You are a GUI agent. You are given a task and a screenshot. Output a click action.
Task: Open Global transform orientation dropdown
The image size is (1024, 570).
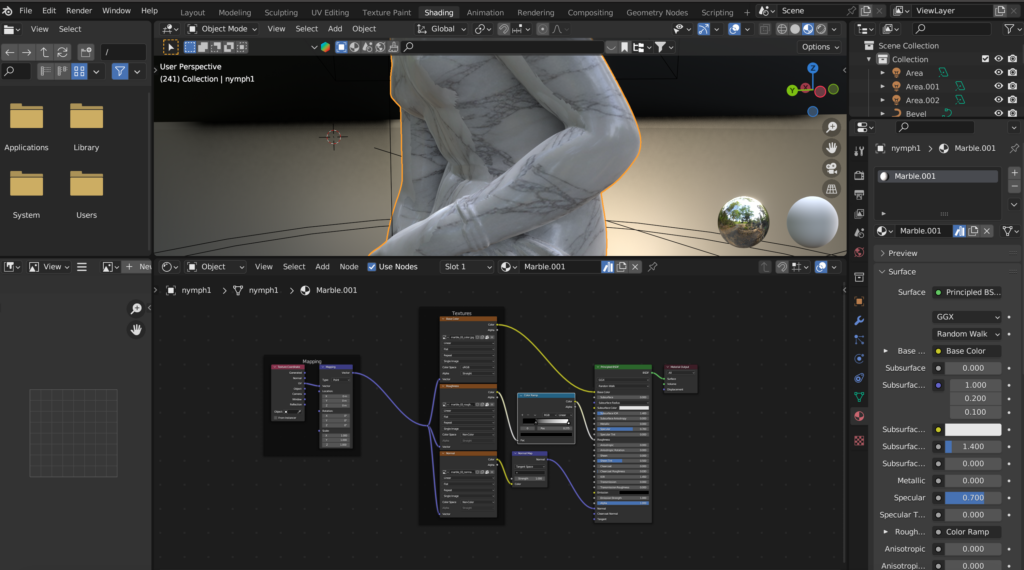point(441,29)
